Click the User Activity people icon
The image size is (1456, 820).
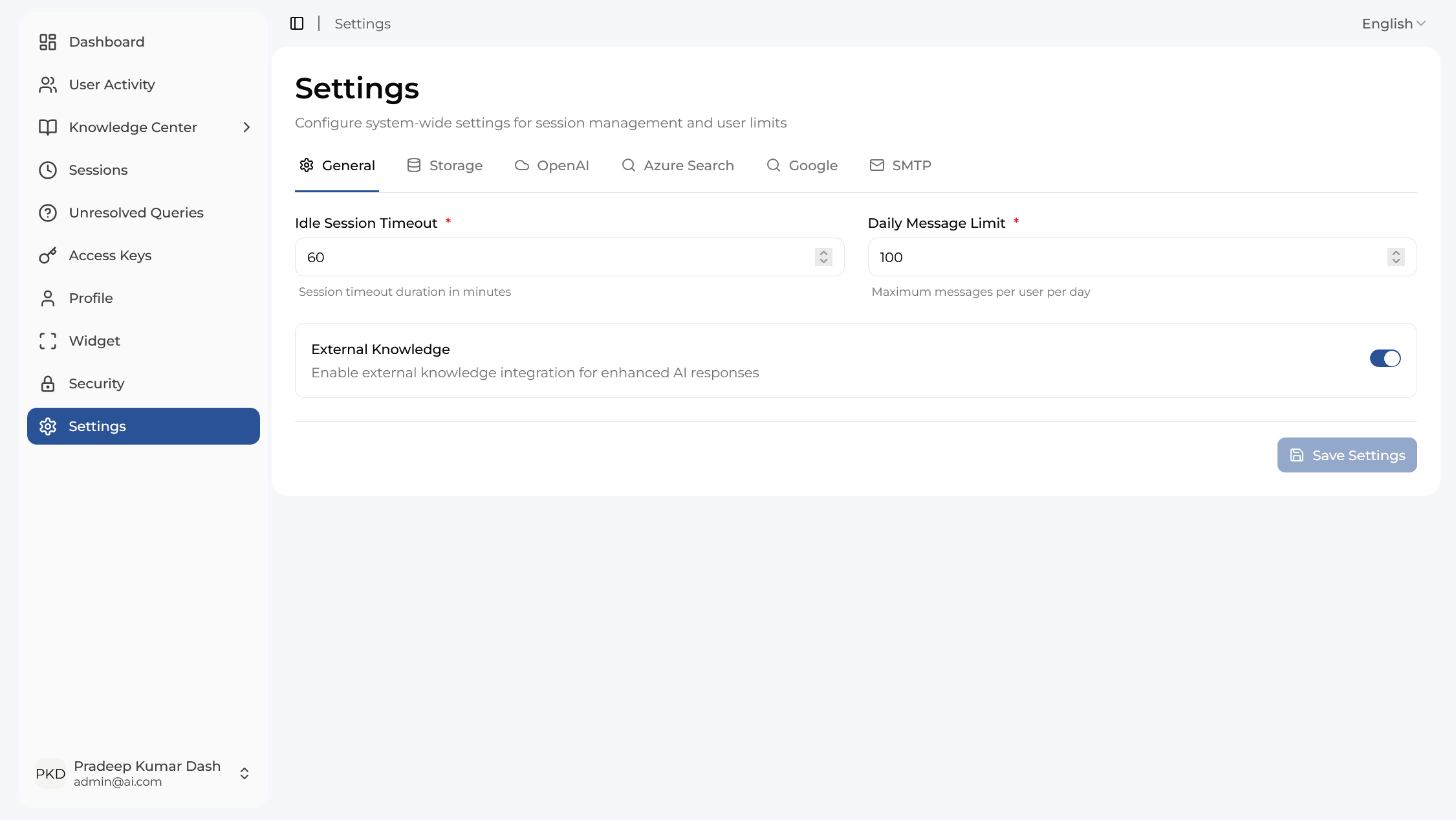pos(48,85)
